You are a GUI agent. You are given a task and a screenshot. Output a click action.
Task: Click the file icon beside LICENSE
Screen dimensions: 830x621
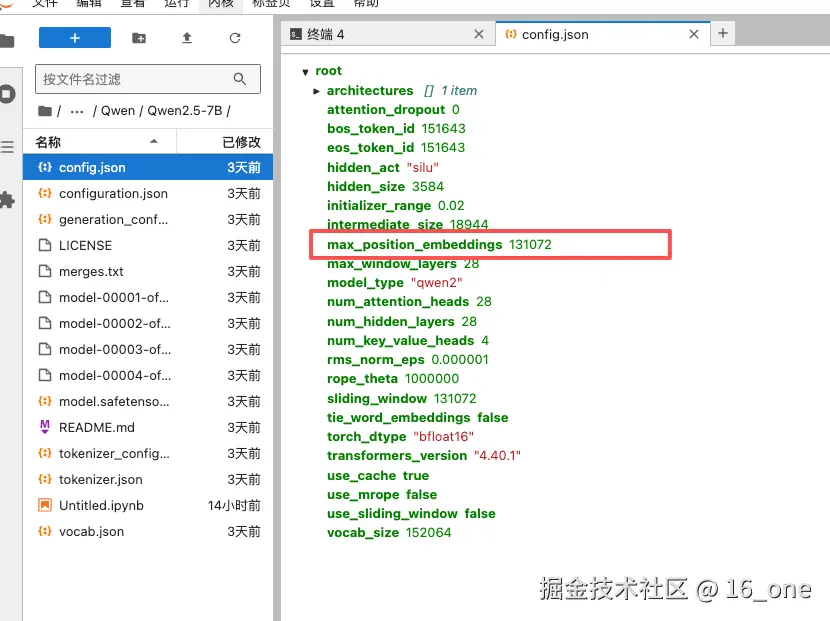click(45, 245)
